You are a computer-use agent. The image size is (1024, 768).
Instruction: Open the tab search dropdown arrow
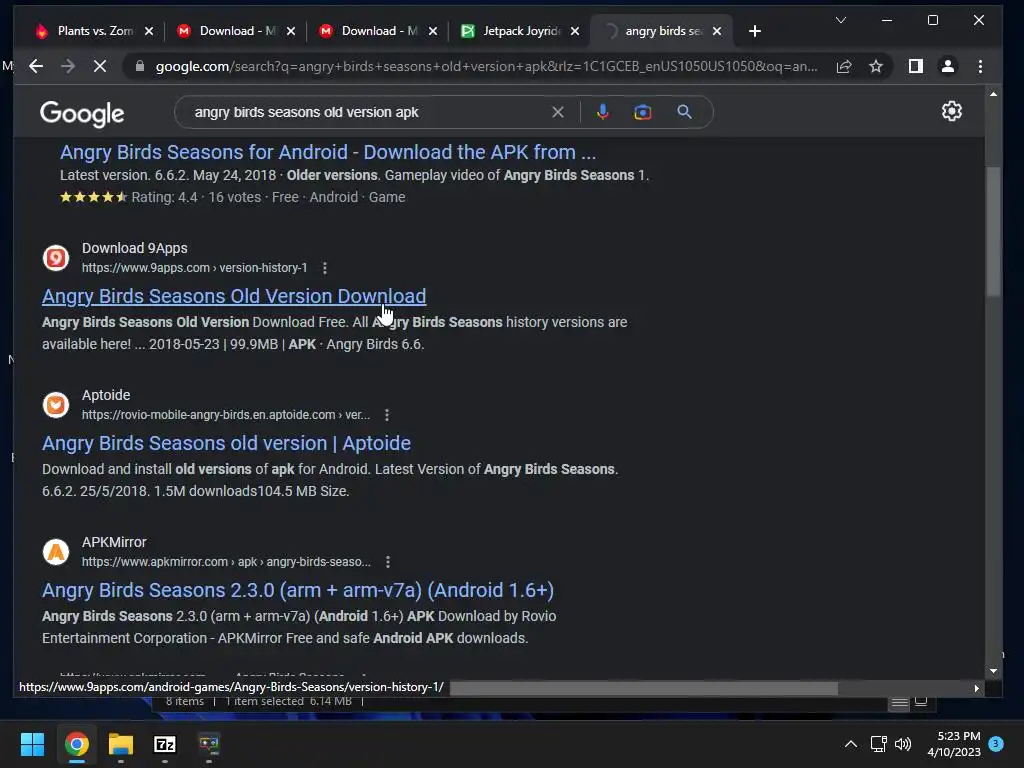click(841, 20)
